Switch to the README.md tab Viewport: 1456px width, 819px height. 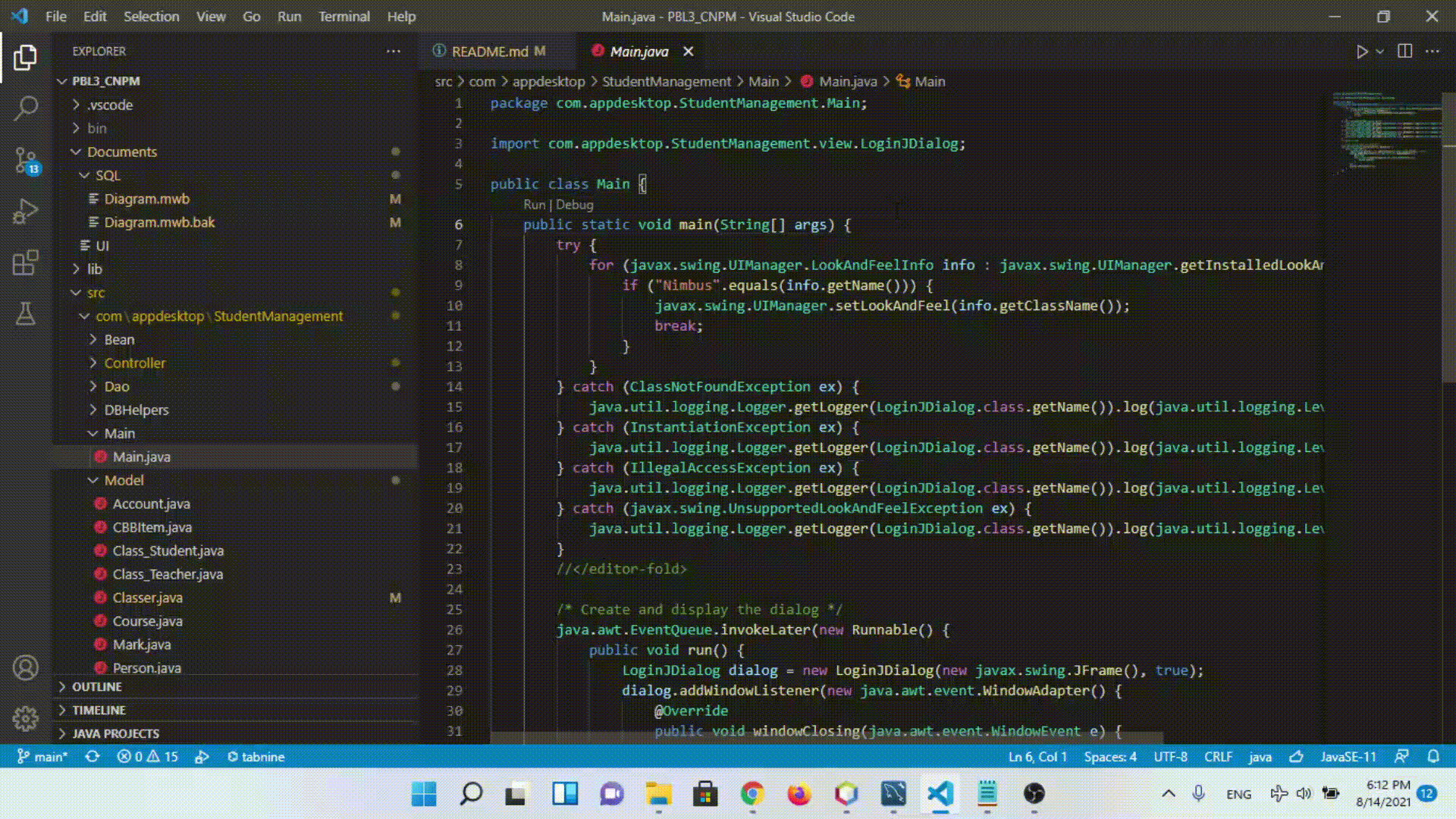(x=489, y=52)
